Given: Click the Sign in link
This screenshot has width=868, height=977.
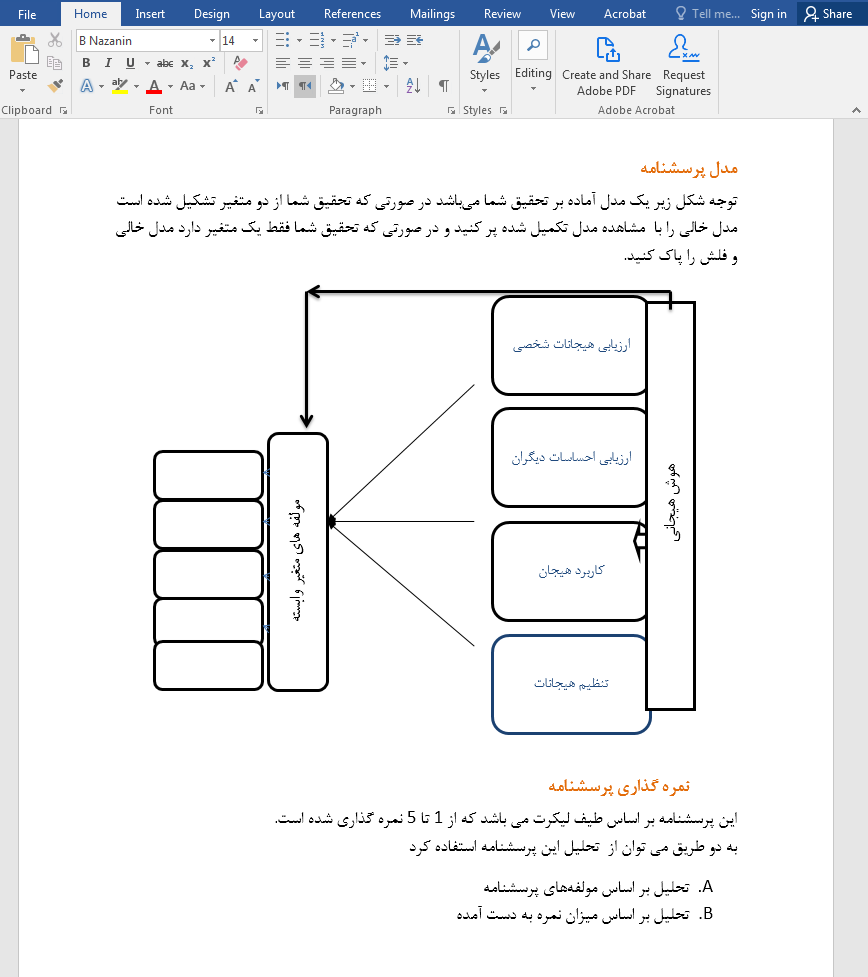Looking at the screenshot, I should pyautogui.click(x=768, y=13).
